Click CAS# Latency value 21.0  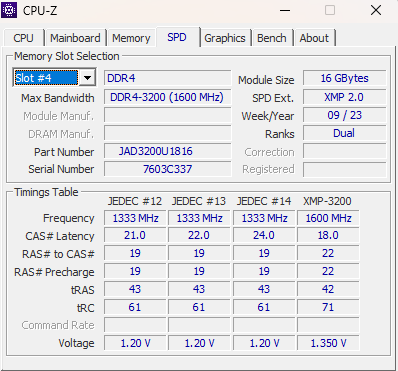click(x=135, y=235)
